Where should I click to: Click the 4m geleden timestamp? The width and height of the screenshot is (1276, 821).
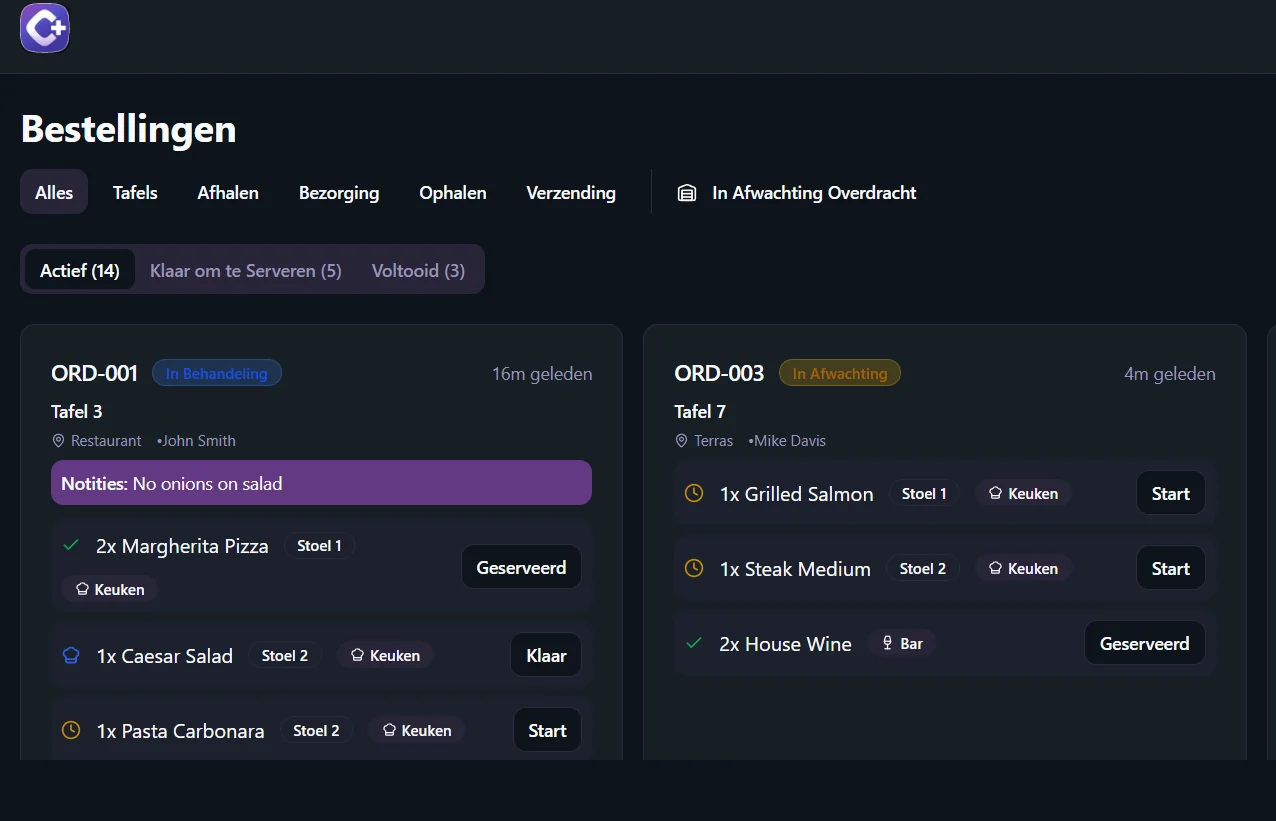click(1170, 374)
